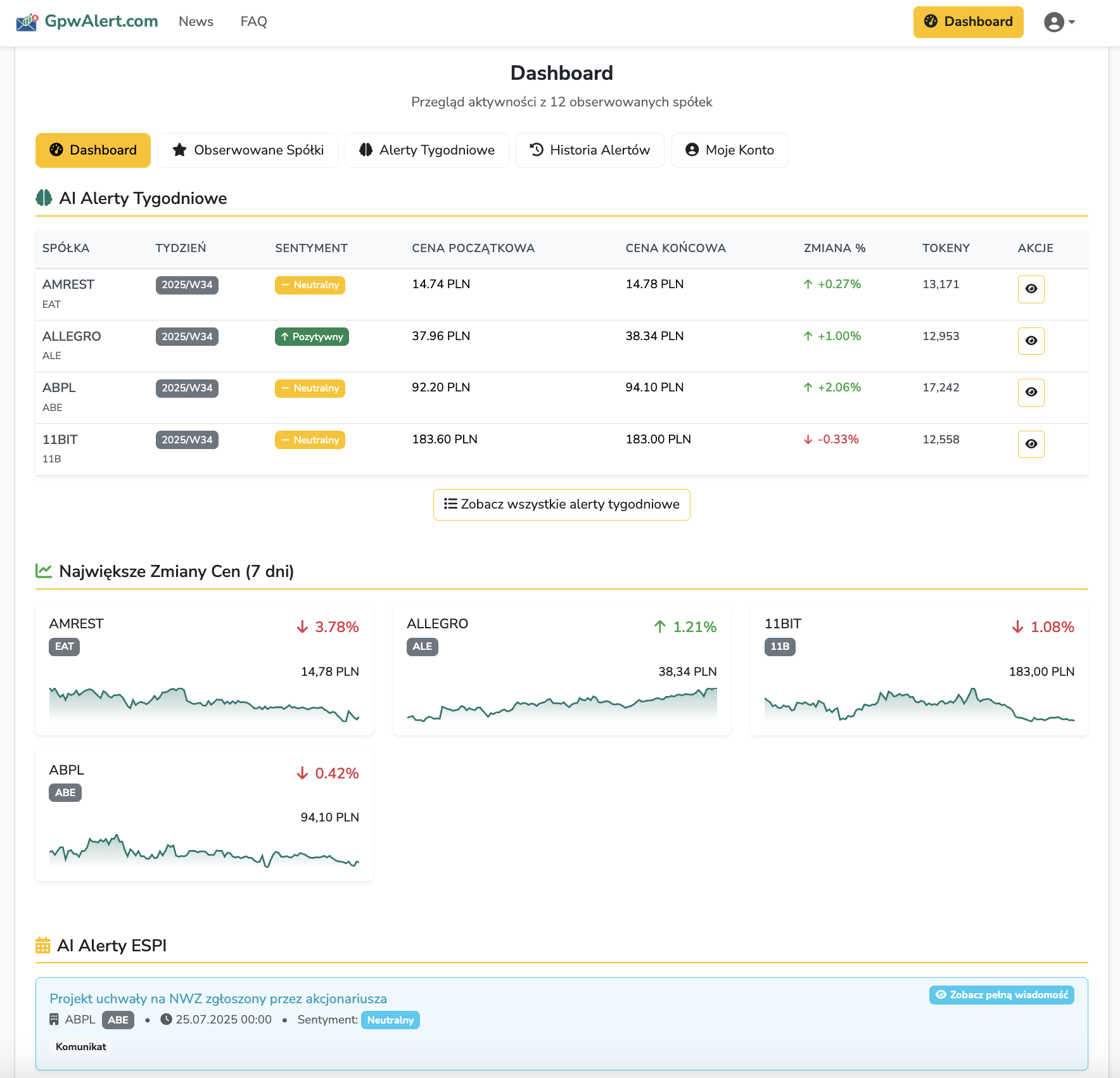Click the clock icon beside 25.07.2025 date
The width and height of the screenshot is (1120, 1078).
click(x=166, y=1020)
